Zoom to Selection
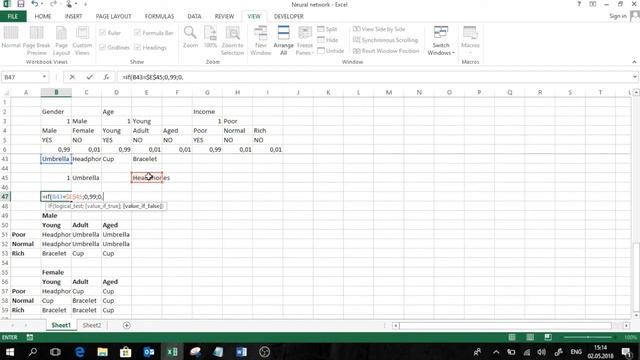 point(232,41)
